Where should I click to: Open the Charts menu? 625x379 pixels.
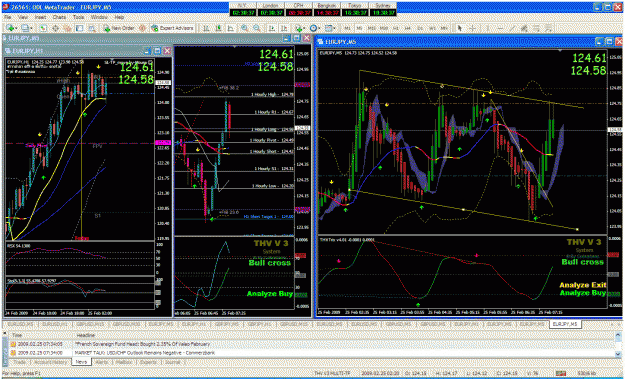tap(59, 18)
